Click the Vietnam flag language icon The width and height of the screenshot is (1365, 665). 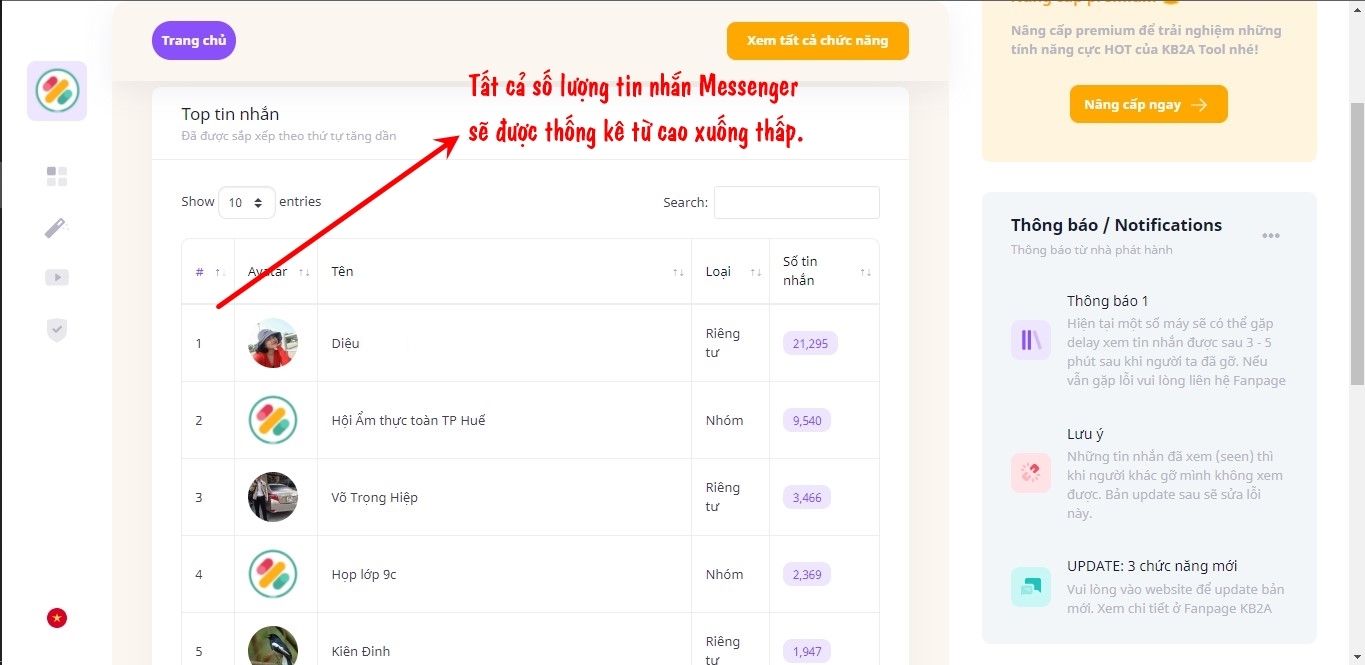[x=57, y=618]
